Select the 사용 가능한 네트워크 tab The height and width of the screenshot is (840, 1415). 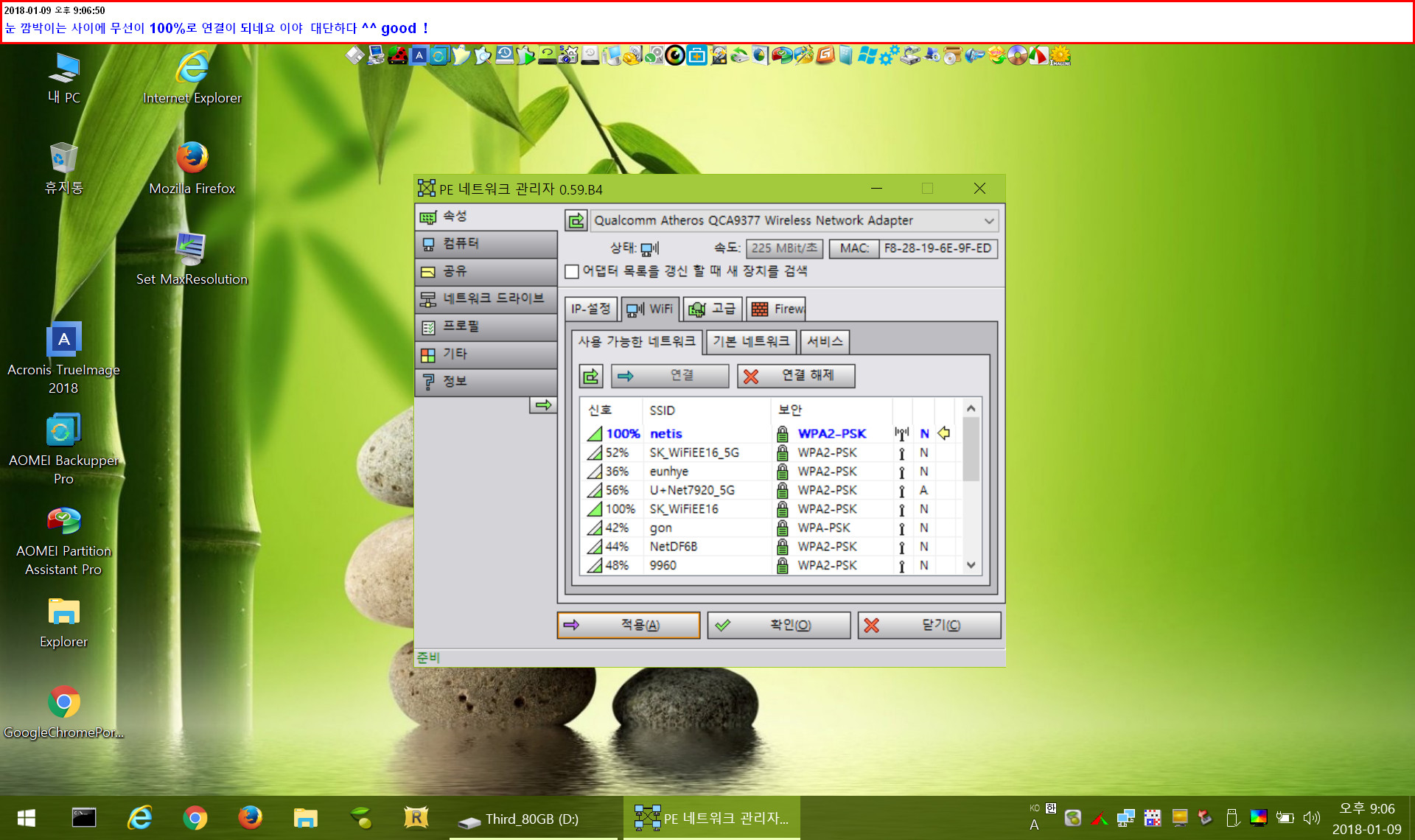[x=637, y=341]
